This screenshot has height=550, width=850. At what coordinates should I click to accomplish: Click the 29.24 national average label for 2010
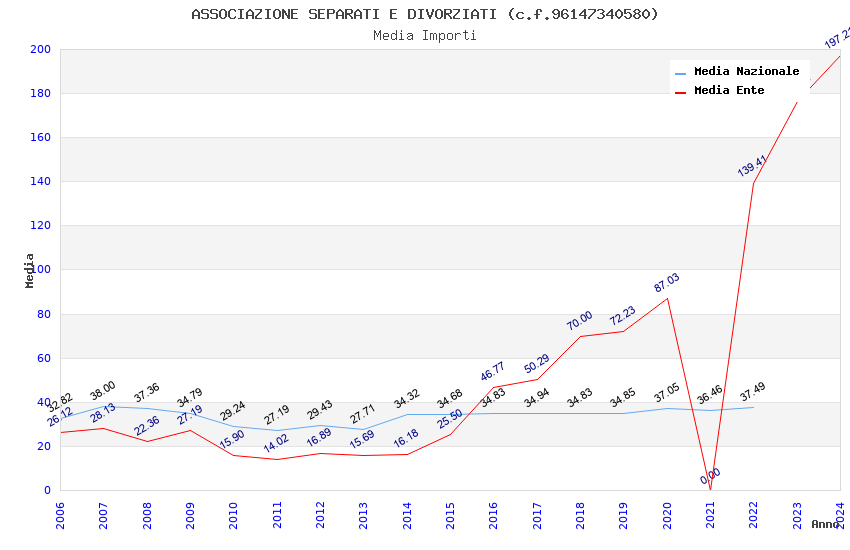click(233, 411)
